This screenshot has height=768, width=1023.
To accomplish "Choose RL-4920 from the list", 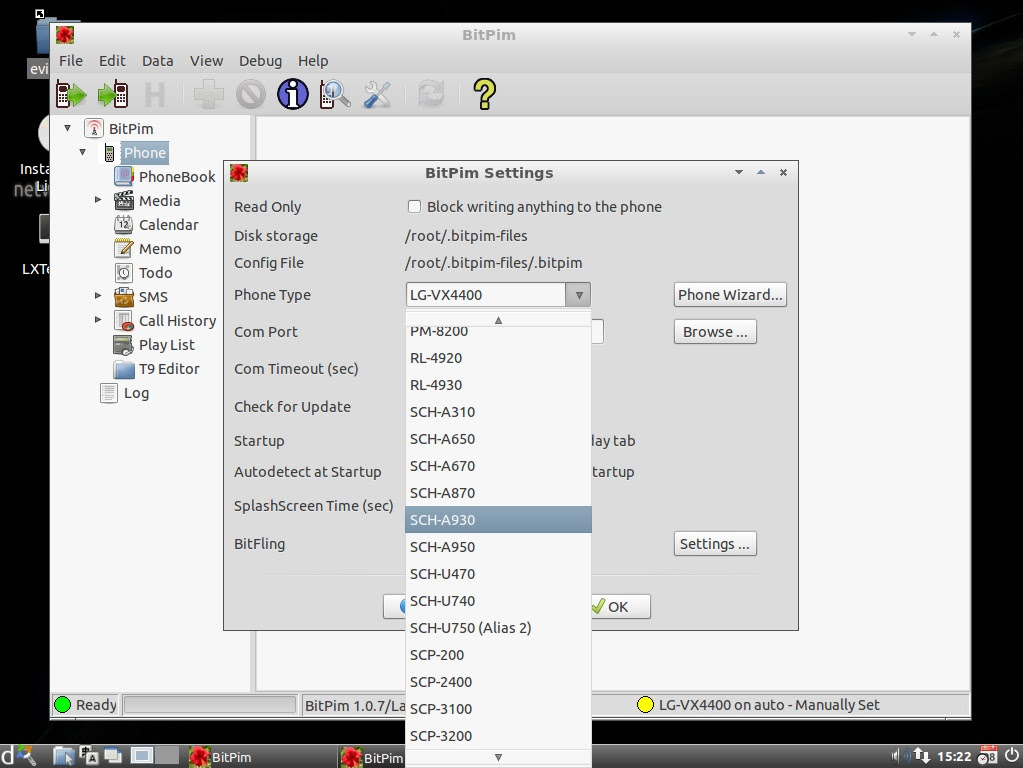I will coord(498,358).
